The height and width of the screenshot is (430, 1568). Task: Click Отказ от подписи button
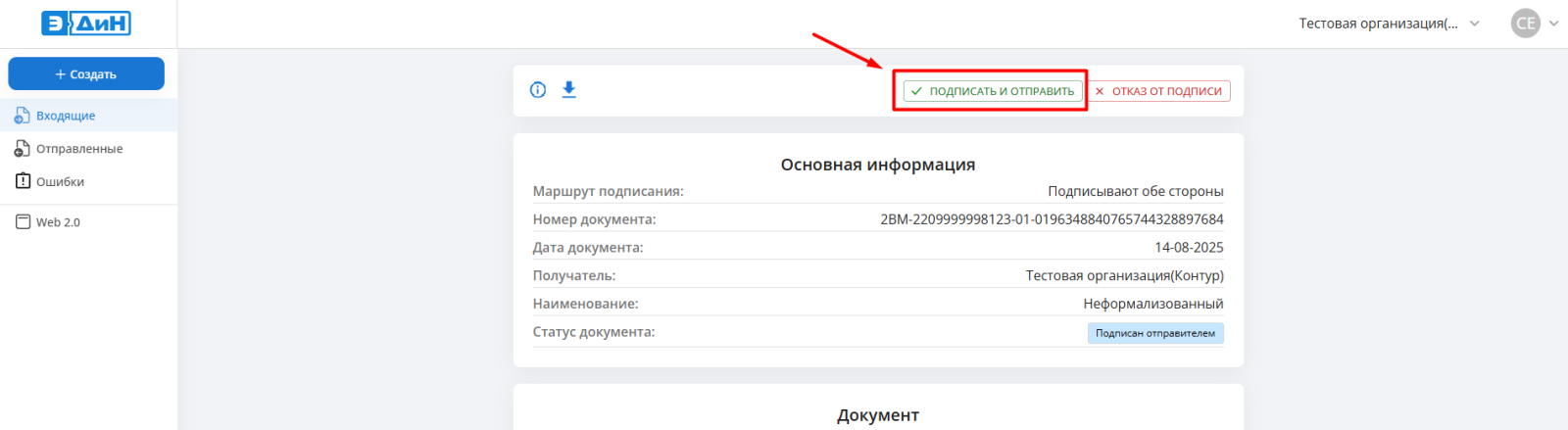(x=1158, y=91)
